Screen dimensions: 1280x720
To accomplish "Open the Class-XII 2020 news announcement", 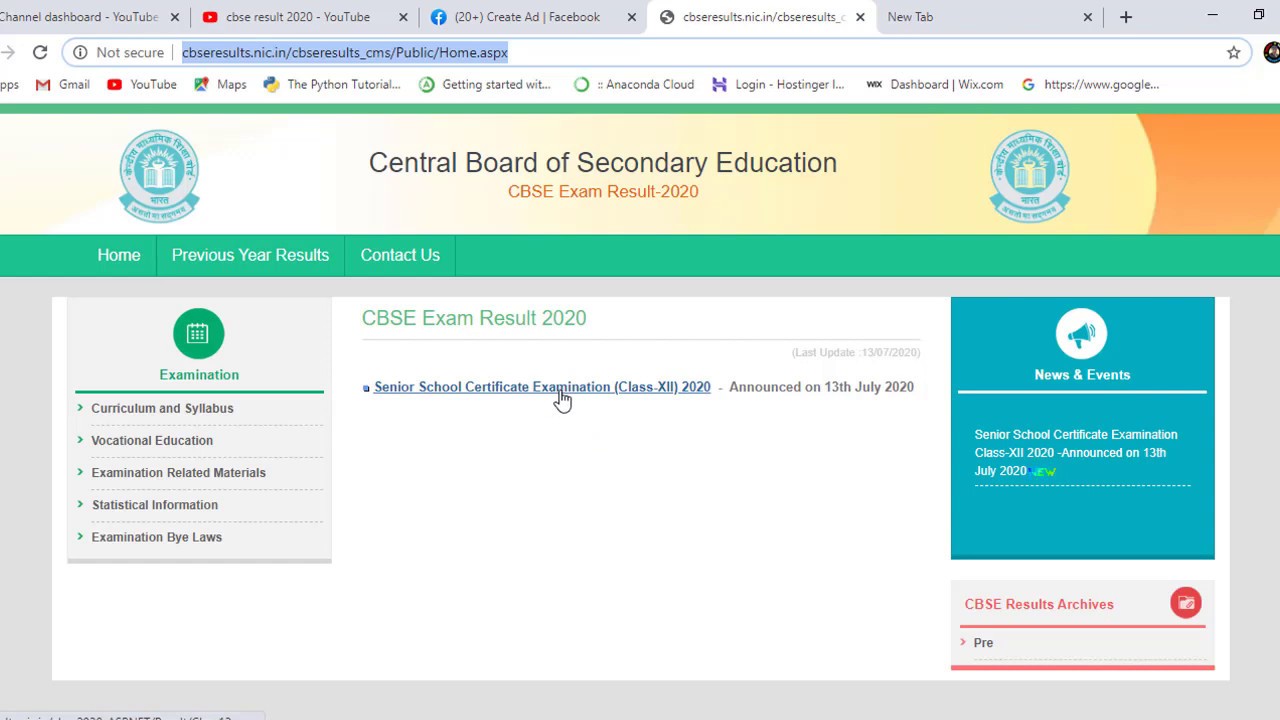I will click(x=1076, y=452).
